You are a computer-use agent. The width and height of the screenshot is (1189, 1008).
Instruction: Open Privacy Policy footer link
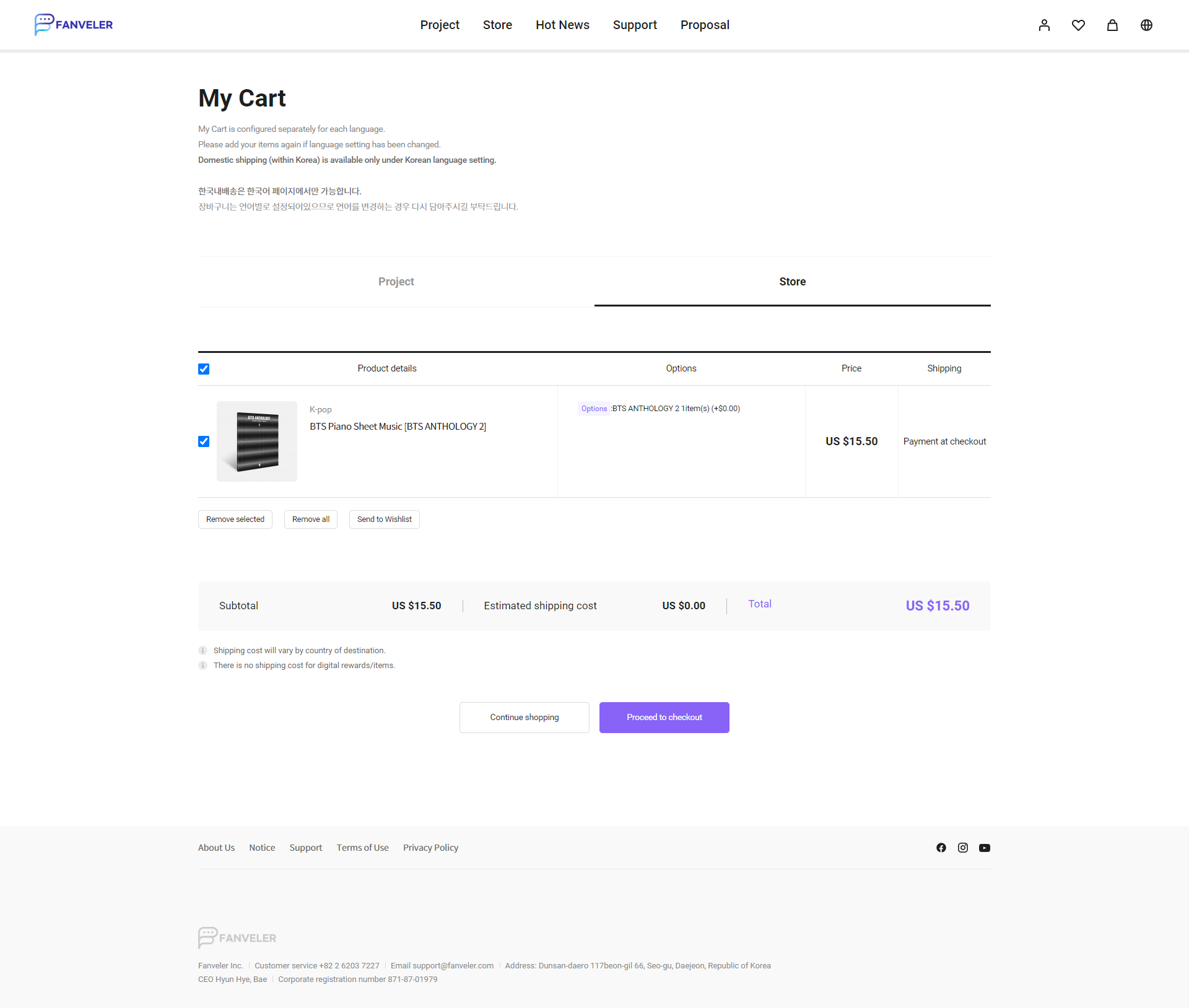click(431, 848)
